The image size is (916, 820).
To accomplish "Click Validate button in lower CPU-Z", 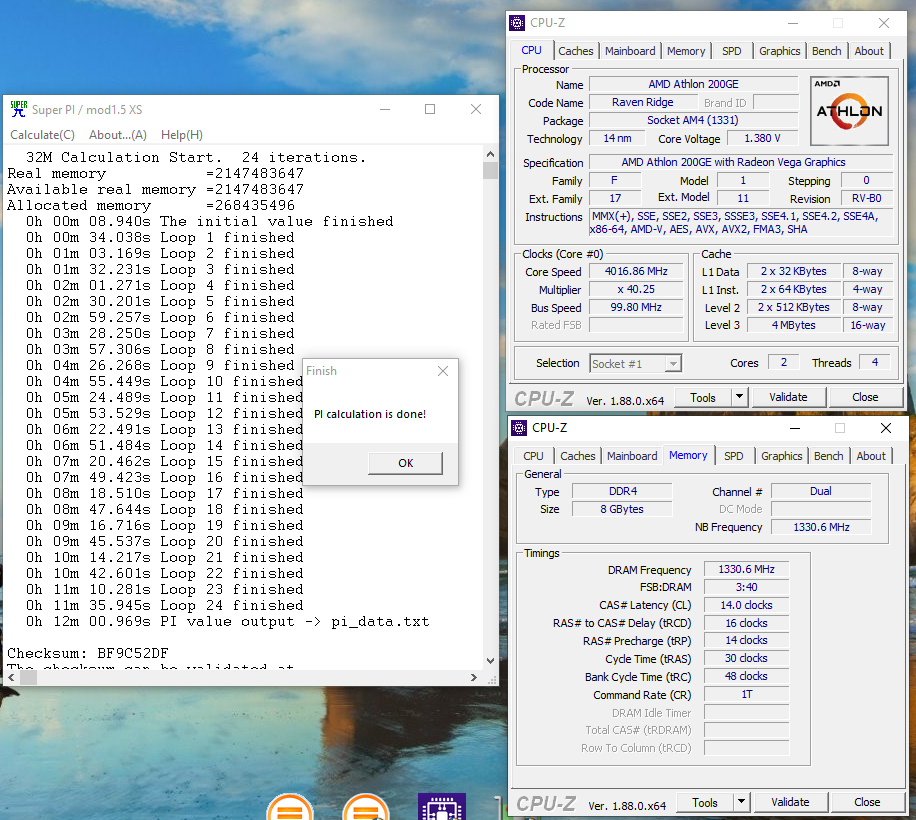I will coord(790,802).
